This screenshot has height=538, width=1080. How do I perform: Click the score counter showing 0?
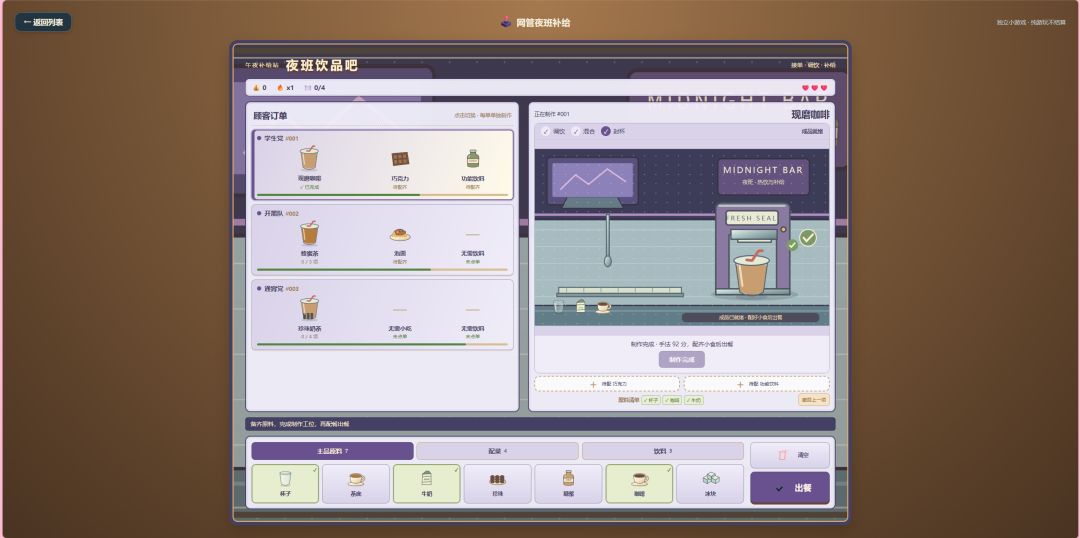tap(260, 88)
